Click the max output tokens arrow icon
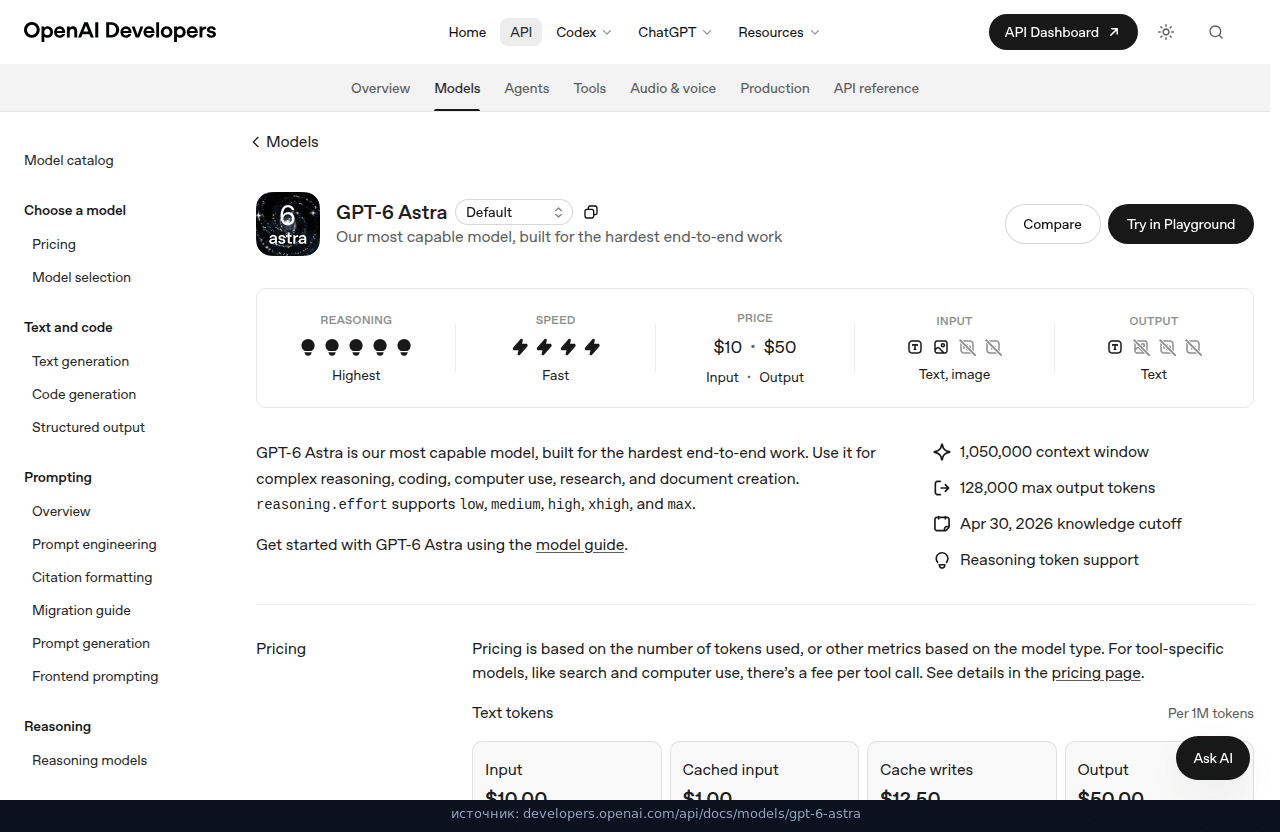The height and width of the screenshot is (832, 1280). (x=941, y=488)
